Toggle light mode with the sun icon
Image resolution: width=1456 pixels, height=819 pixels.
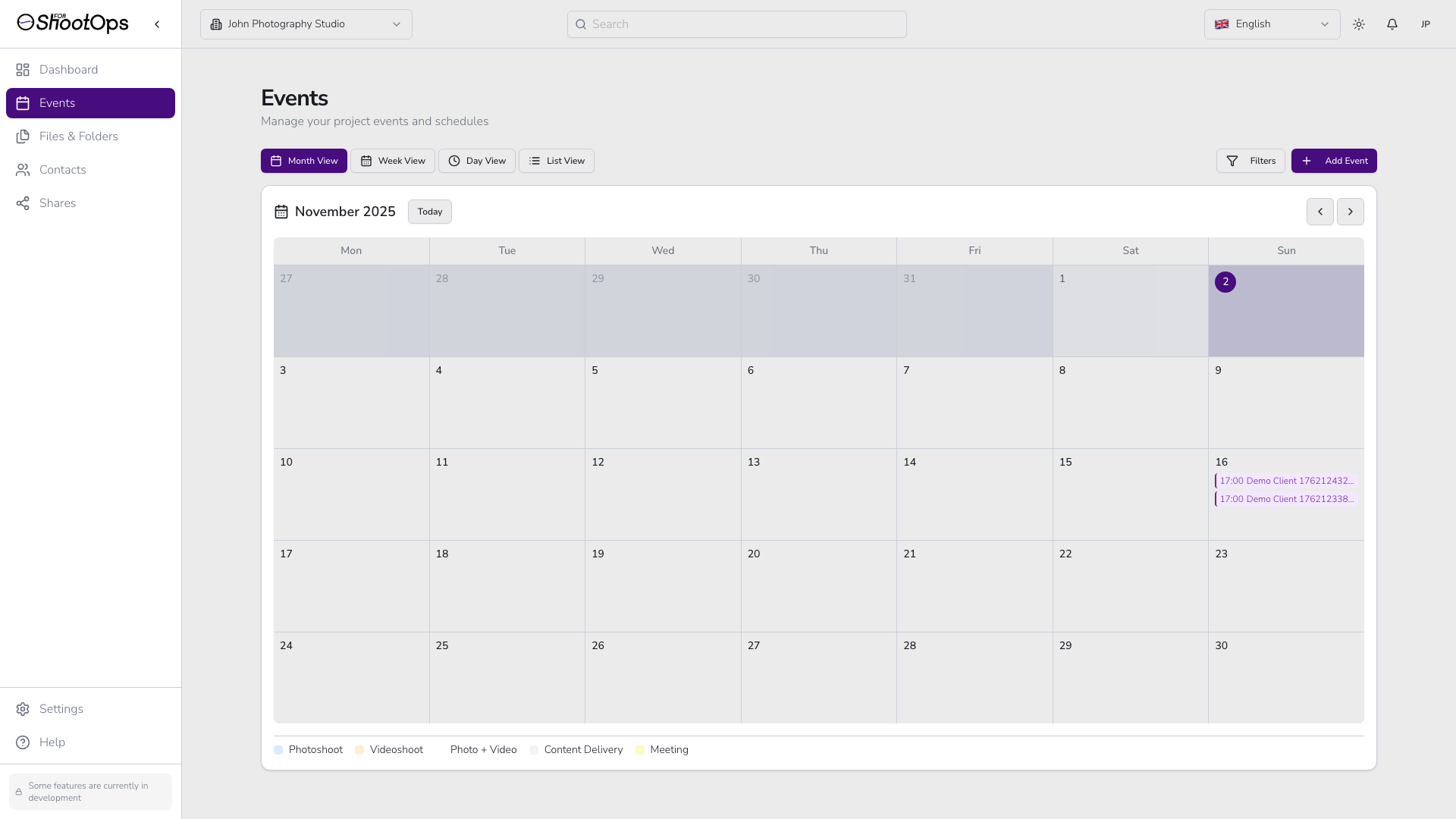[x=1358, y=24]
